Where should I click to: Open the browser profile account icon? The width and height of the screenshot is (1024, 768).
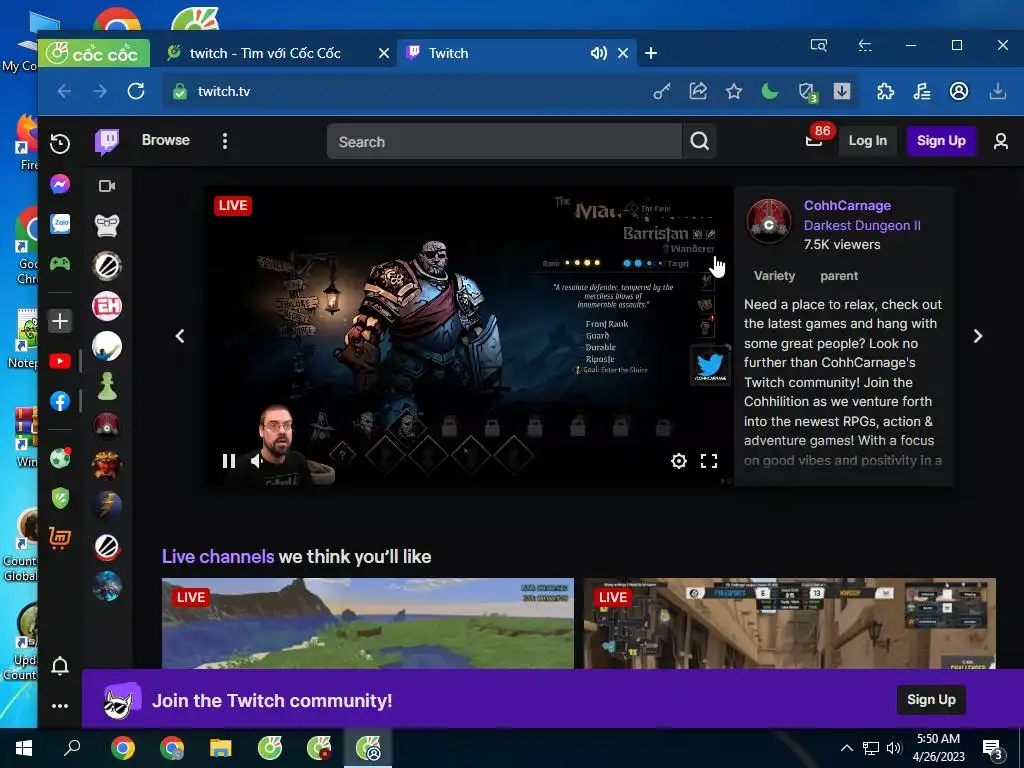[x=959, y=91]
